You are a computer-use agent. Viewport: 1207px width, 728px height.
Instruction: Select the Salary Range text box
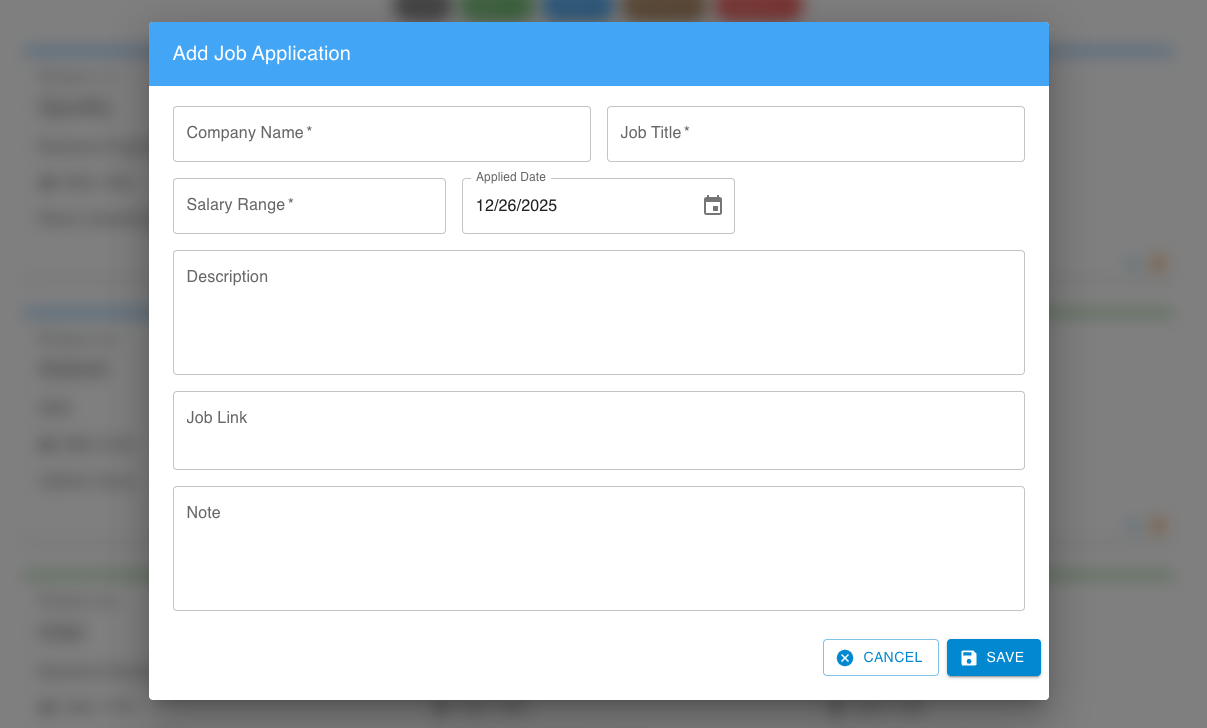coord(309,206)
